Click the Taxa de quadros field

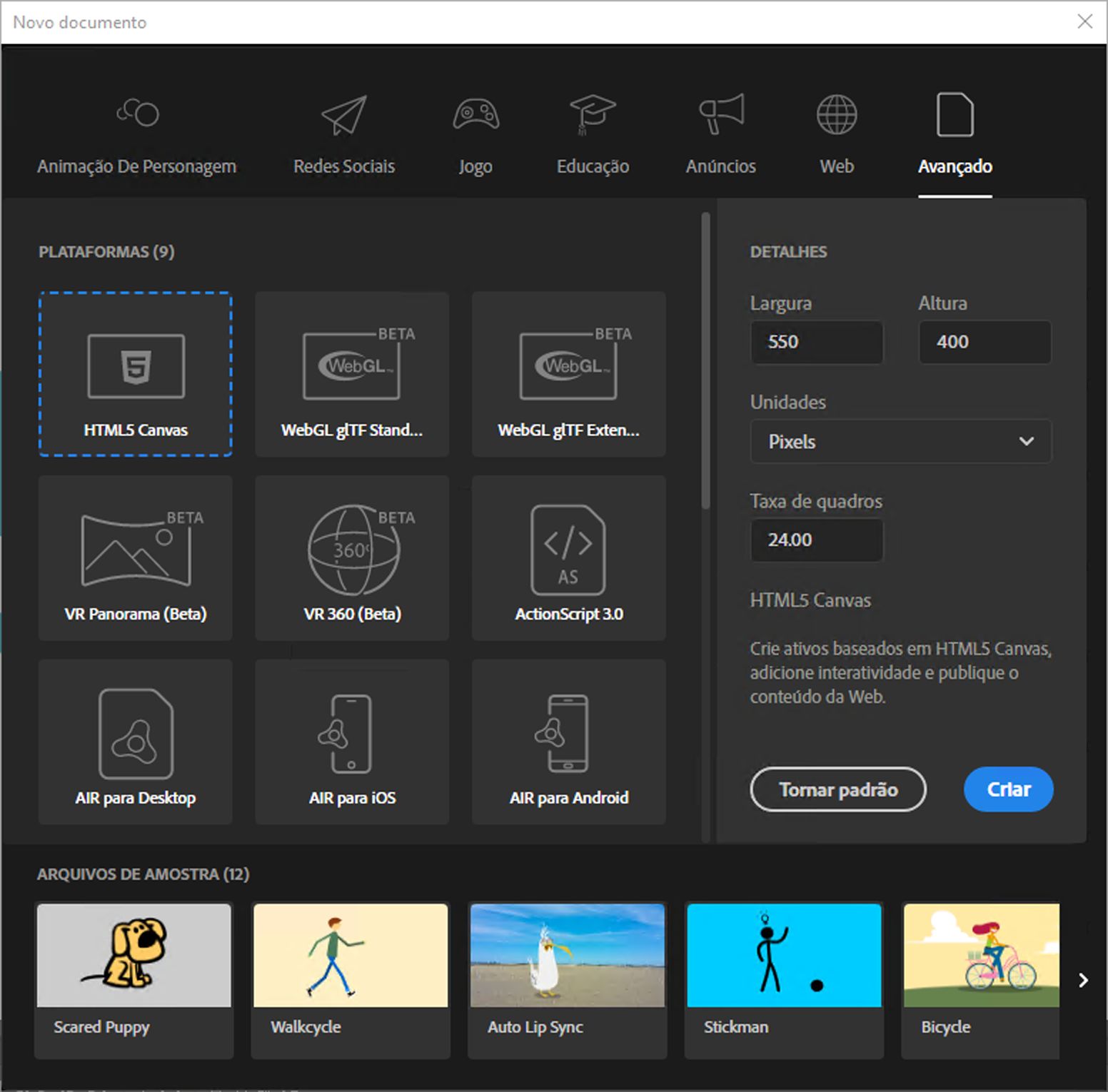(x=817, y=540)
